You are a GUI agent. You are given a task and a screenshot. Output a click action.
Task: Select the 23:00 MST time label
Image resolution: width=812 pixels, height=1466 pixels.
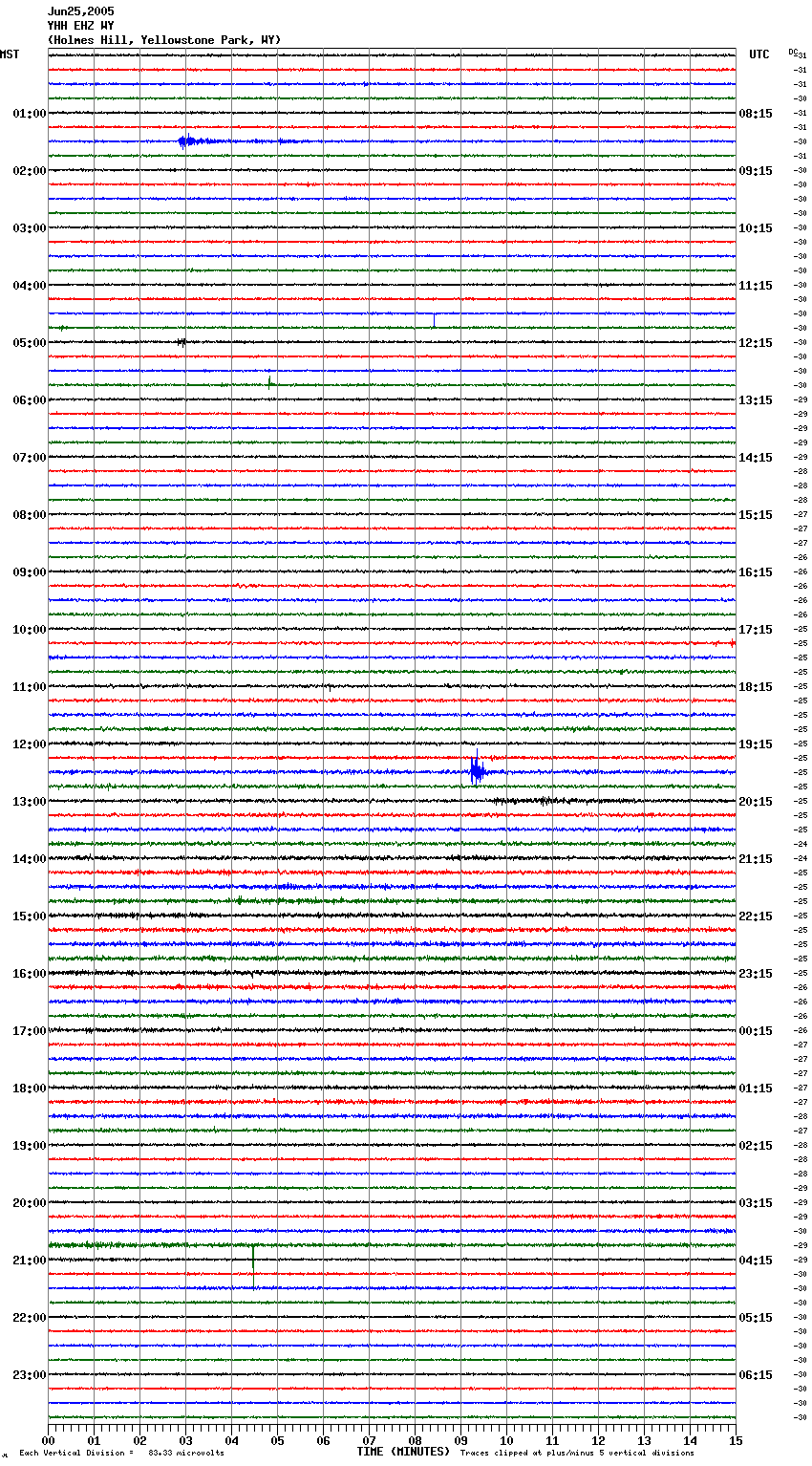30,1375
